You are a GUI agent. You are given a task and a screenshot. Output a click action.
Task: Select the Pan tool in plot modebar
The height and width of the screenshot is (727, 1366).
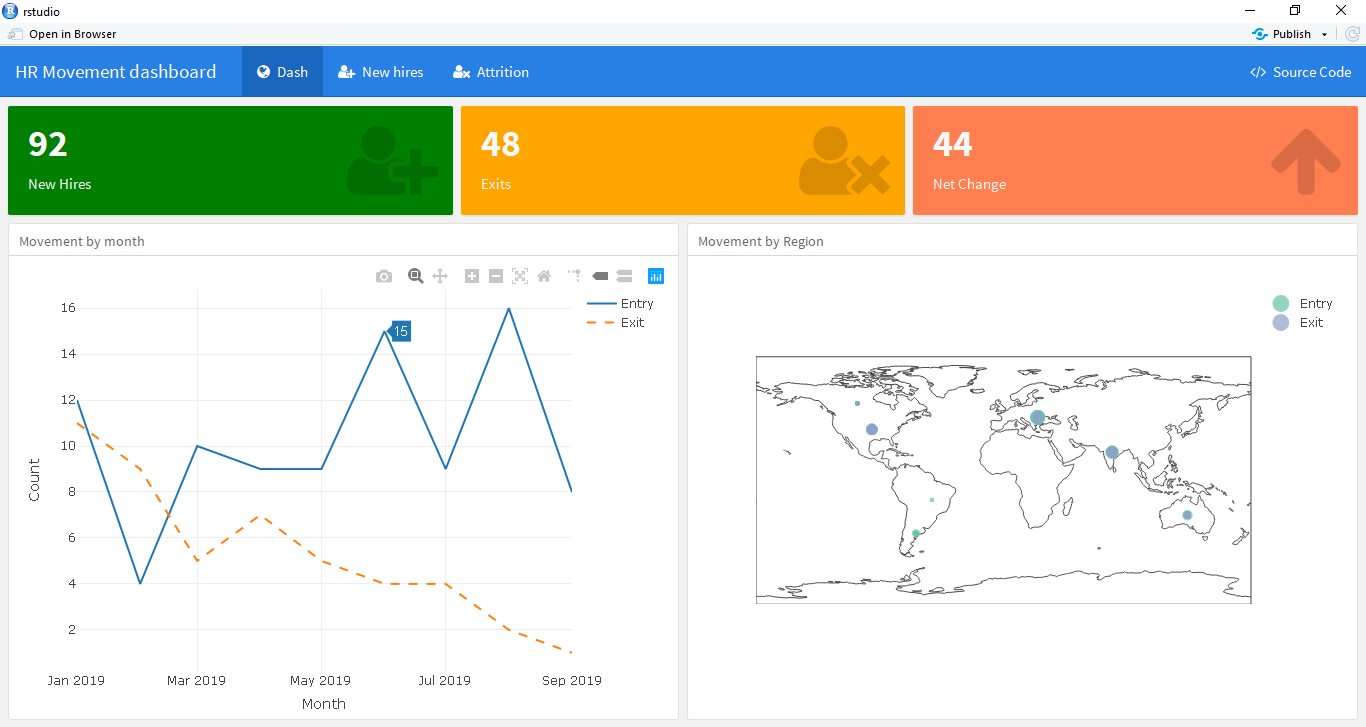tap(440, 276)
